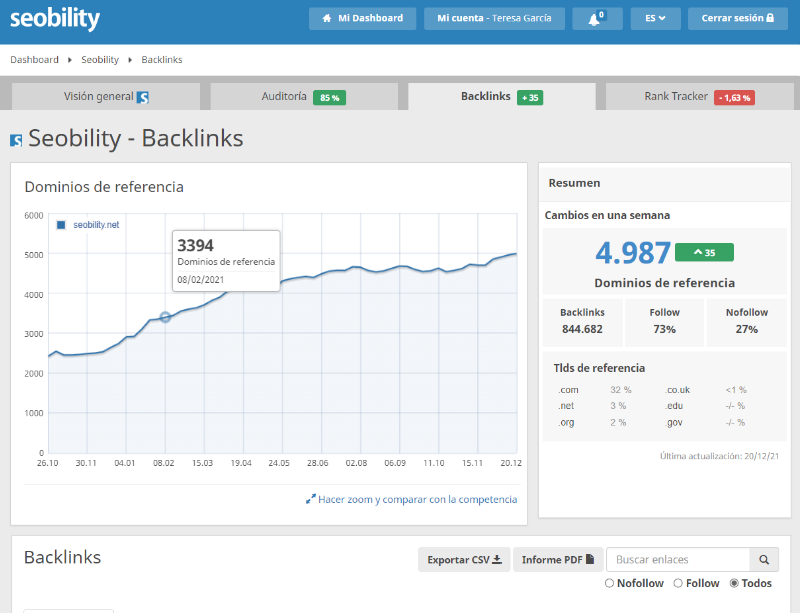Viewport: 800px width, 613px height.
Task: Download the Informe PDF report
Action: click(x=558, y=559)
